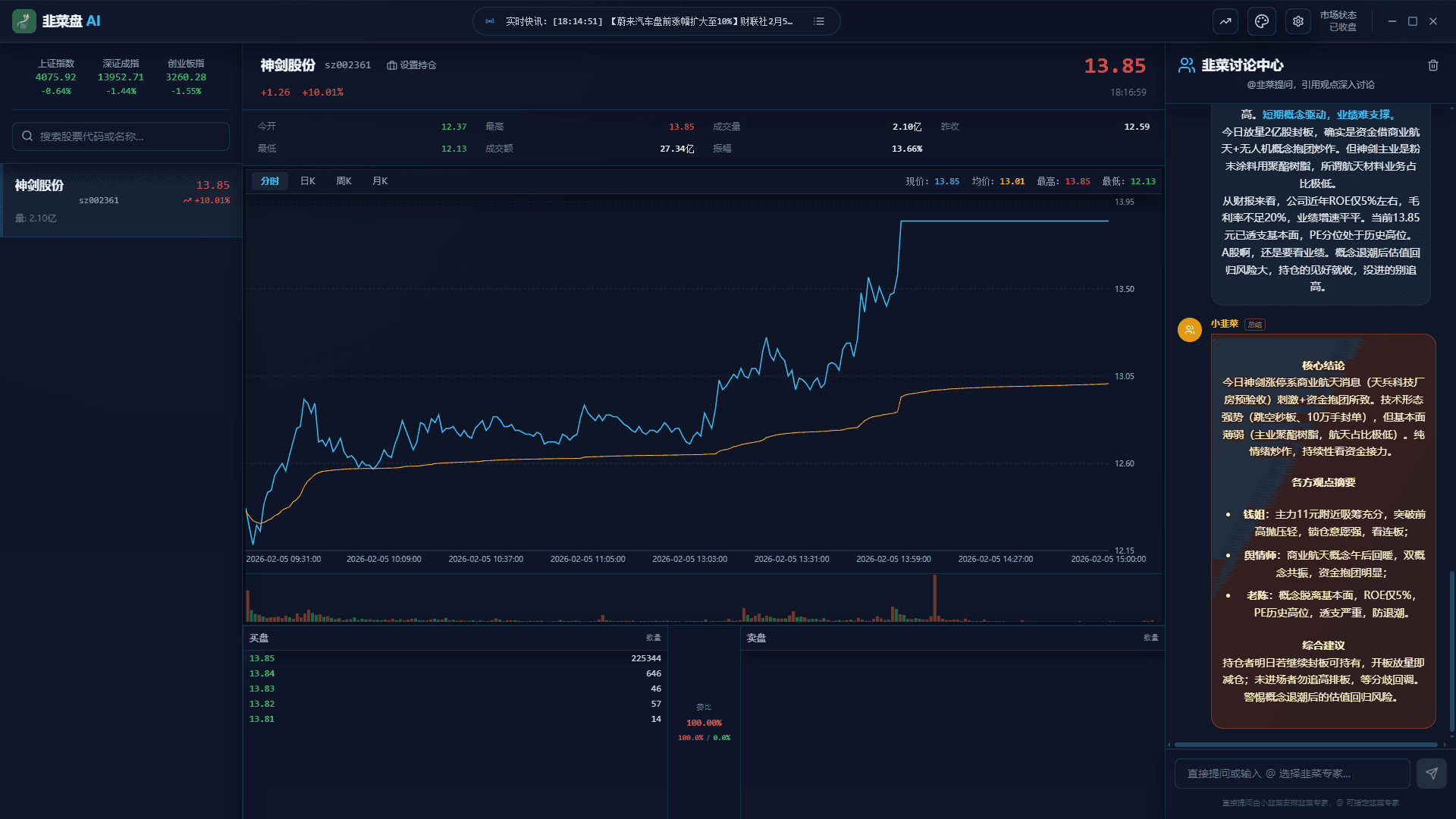This screenshot has height=819, width=1456.
Task: Click the 综合建议 heading
Action: coord(1323,645)
